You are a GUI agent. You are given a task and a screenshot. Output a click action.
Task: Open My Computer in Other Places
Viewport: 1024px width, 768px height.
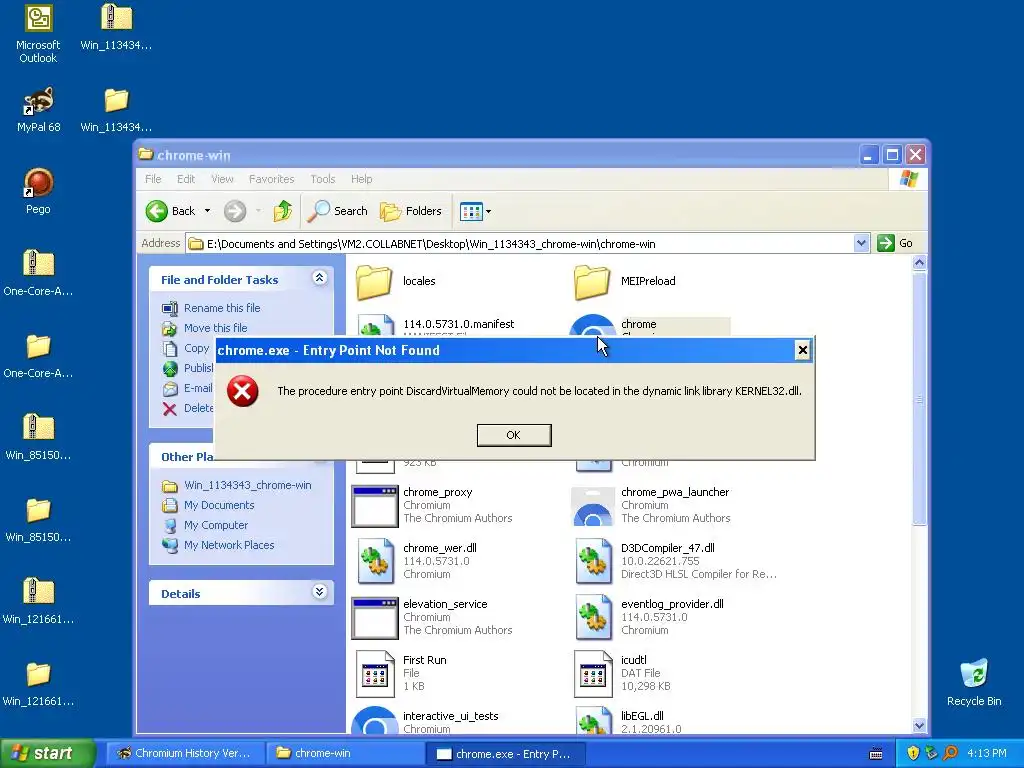(x=216, y=525)
